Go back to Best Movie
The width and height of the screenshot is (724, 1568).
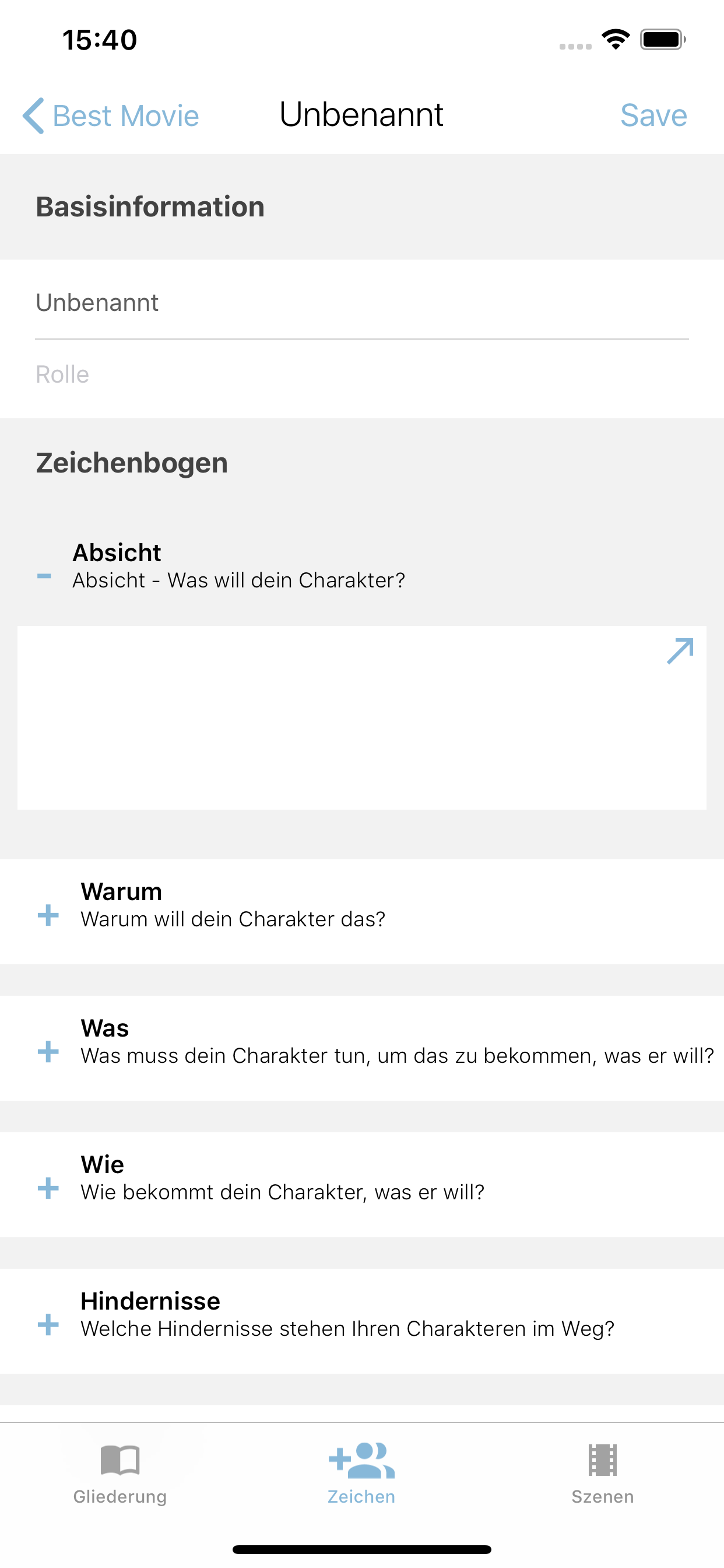click(x=126, y=116)
